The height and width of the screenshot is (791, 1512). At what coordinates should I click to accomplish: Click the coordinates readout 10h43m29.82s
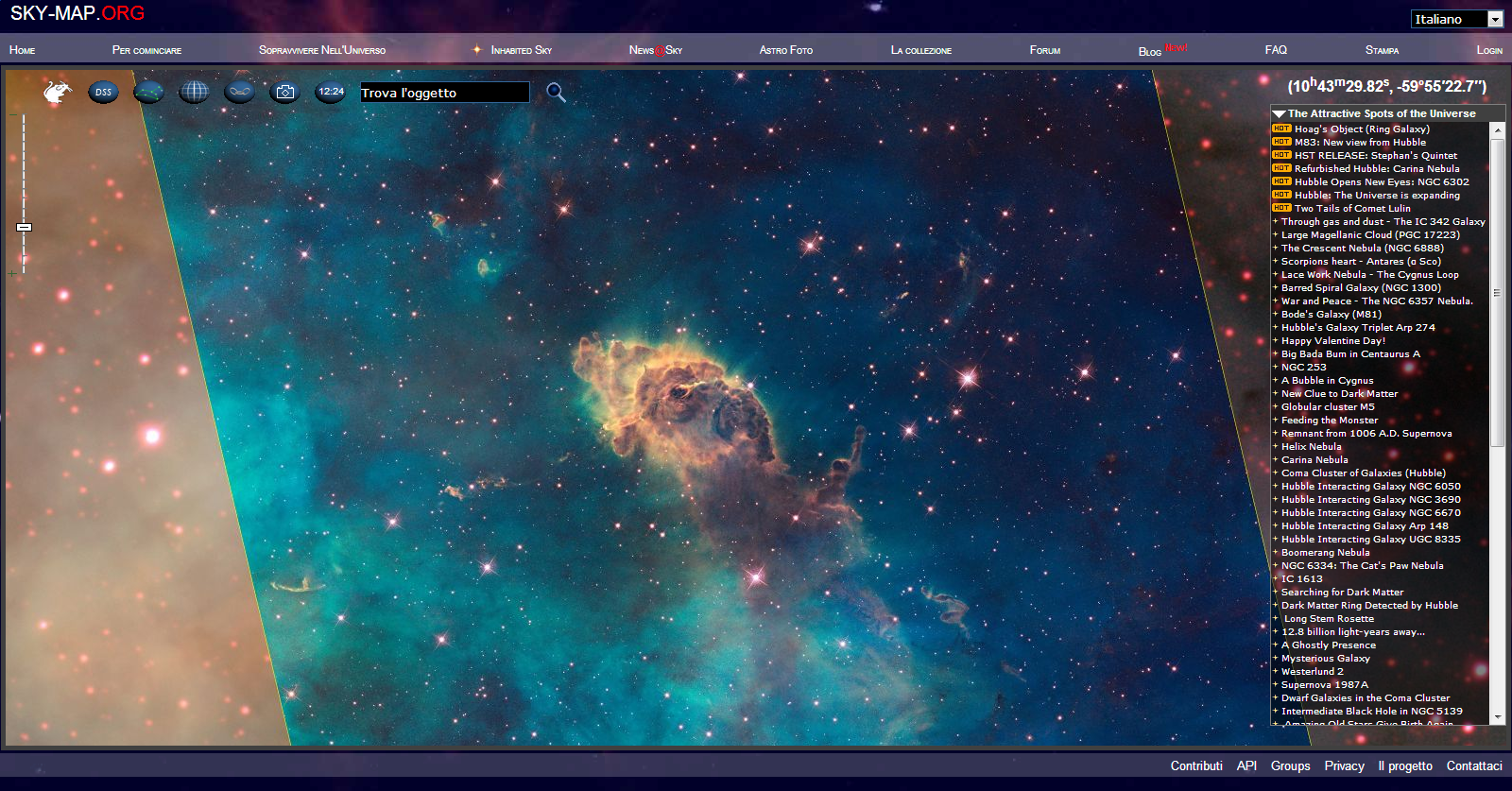click(1386, 86)
